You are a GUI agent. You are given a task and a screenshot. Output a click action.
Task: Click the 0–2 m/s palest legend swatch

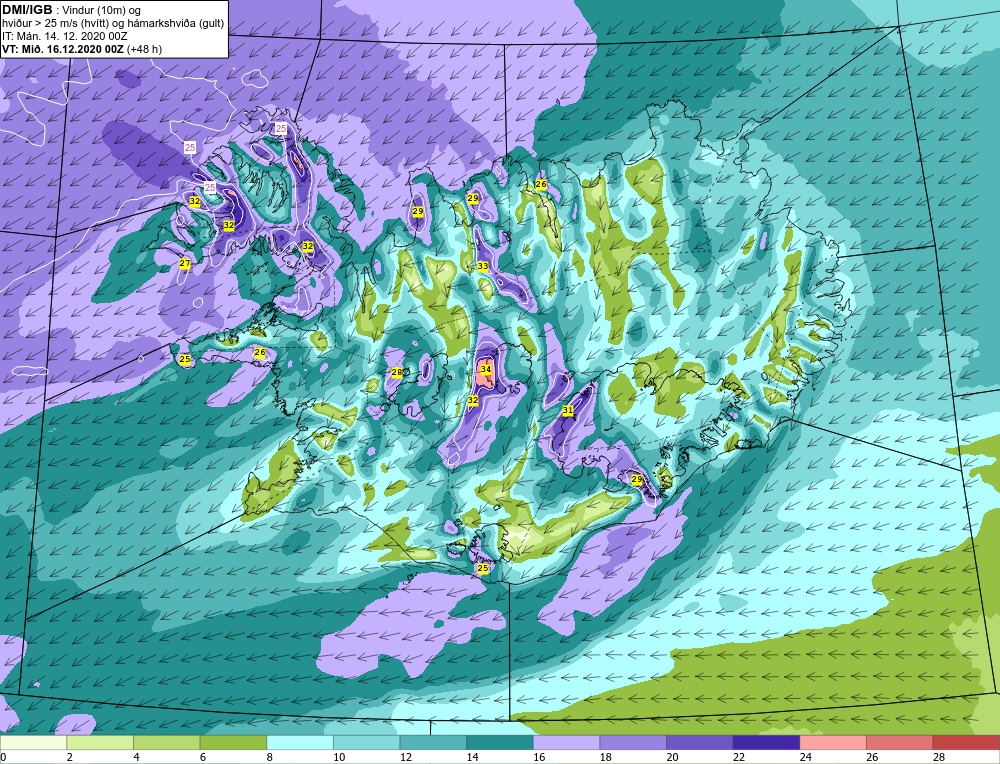click(x=33, y=743)
